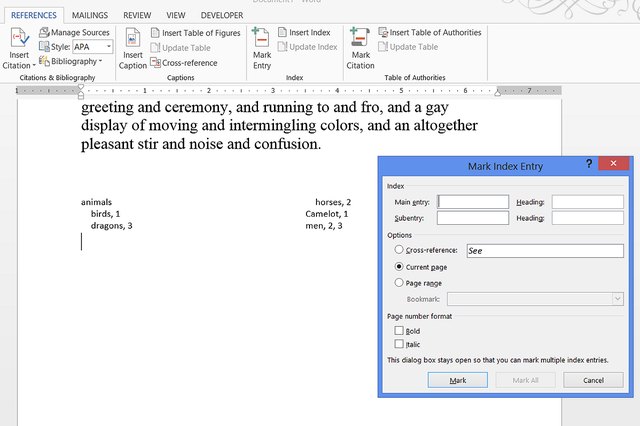Click the dialog Help question mark

(589, 164)
